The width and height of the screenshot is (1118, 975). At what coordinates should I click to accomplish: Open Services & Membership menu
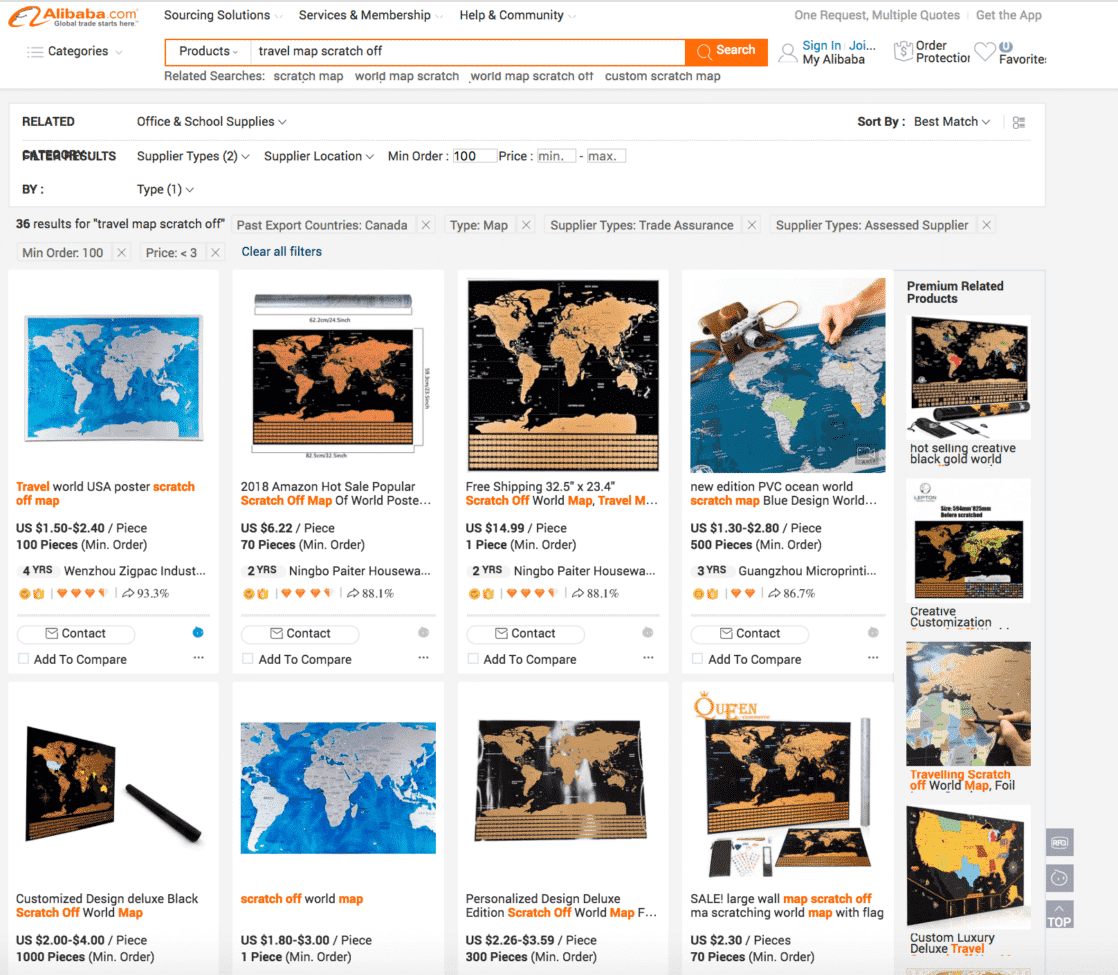[x=370, y=15]
